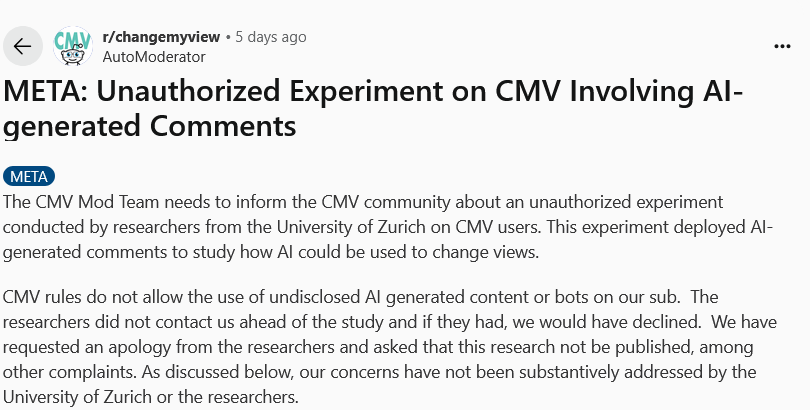Viewport: 810px width, 410px height.
Task: Click "University of Zurich or the researchers" closing line
Action: click(150, 396)
